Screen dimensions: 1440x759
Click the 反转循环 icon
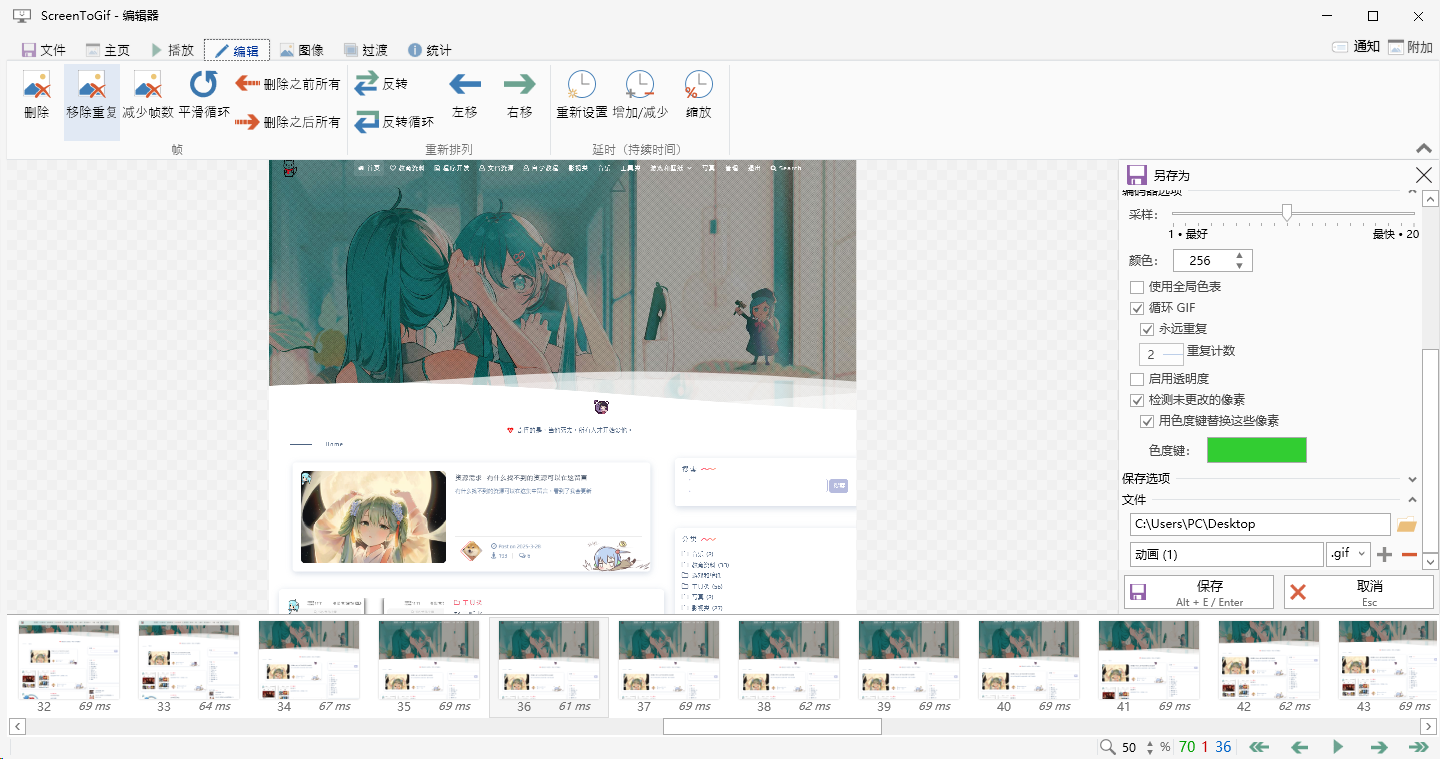[x=367, y=121]
